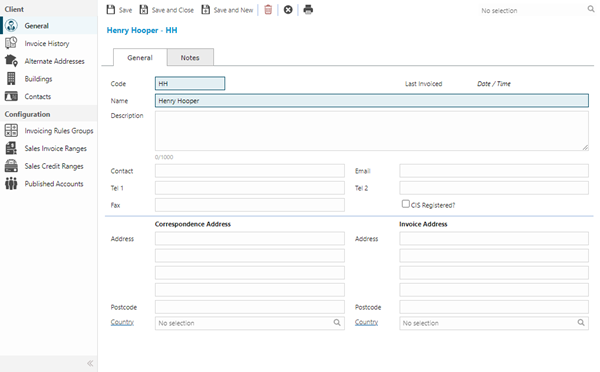The image size is (600, 372).
Task: Follow the Invoice Address Country link
Action: click(x=366, y=322)
